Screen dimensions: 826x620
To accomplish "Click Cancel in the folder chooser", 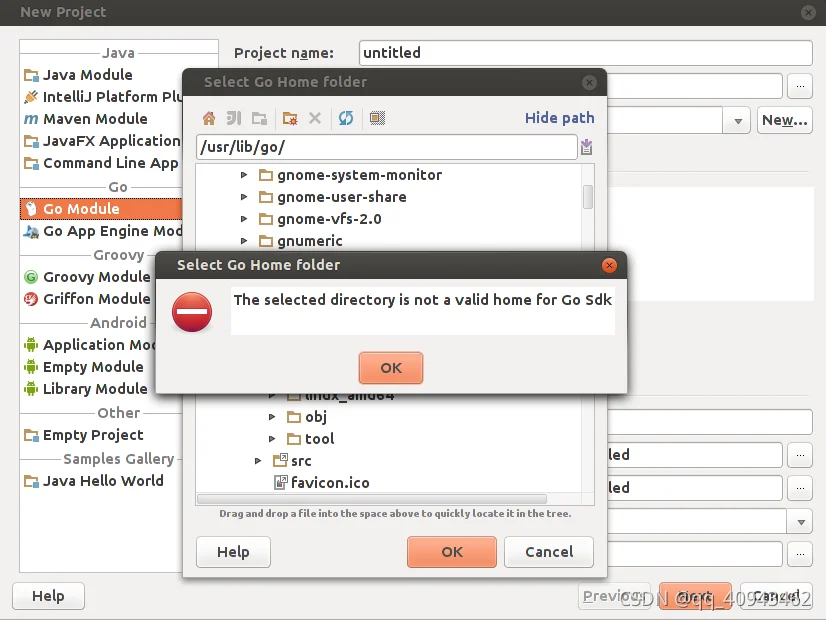I will [549, 552].
